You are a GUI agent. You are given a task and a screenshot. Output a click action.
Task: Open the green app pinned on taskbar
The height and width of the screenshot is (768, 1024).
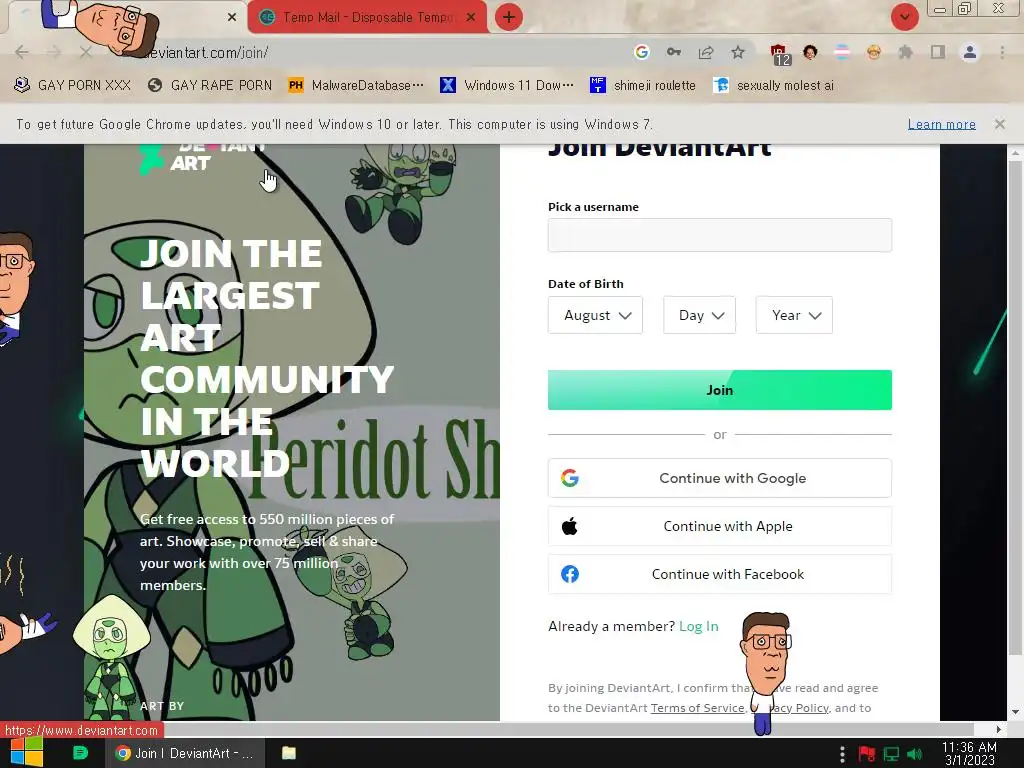(x=80, y=753)
